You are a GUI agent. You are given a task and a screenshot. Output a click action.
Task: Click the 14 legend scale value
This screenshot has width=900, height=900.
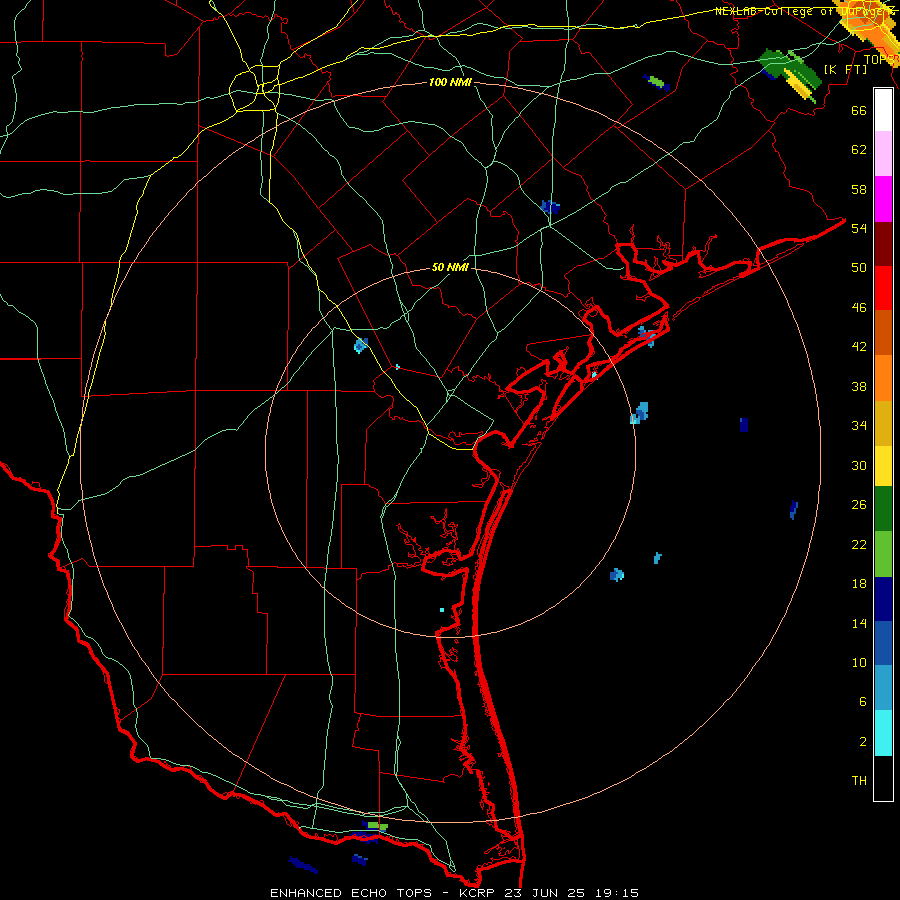(859, 623)
